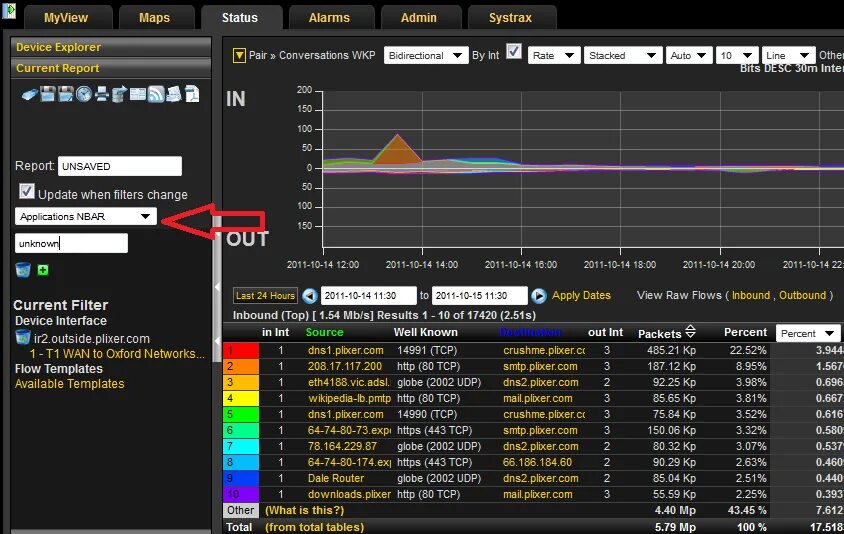Click the red color swatch for row 1
The height and width of the screenshot is (534, 844).
click(x=241, y=350)
